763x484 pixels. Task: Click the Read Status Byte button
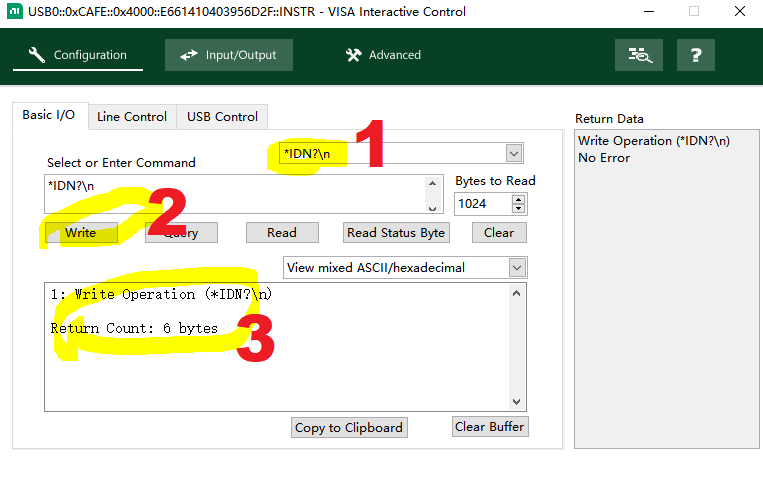pos(396,233)
